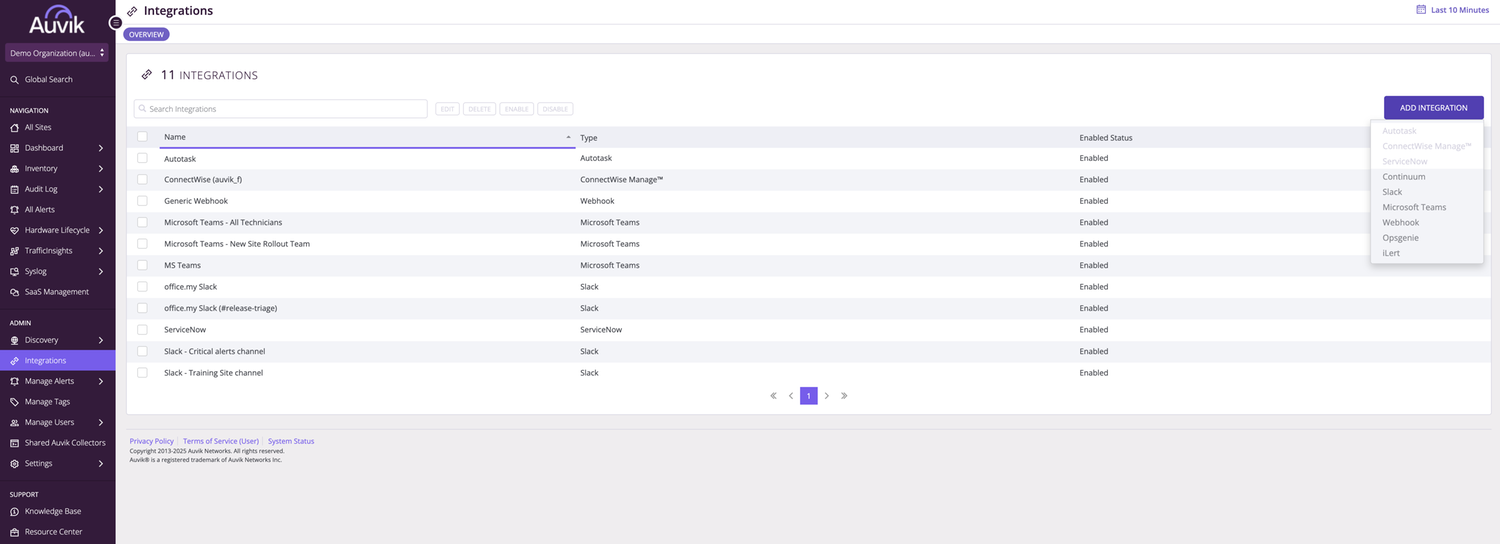Click the Shared Auvik Collectors icon
Viewport: 1500px width, 544px height.
14,443
